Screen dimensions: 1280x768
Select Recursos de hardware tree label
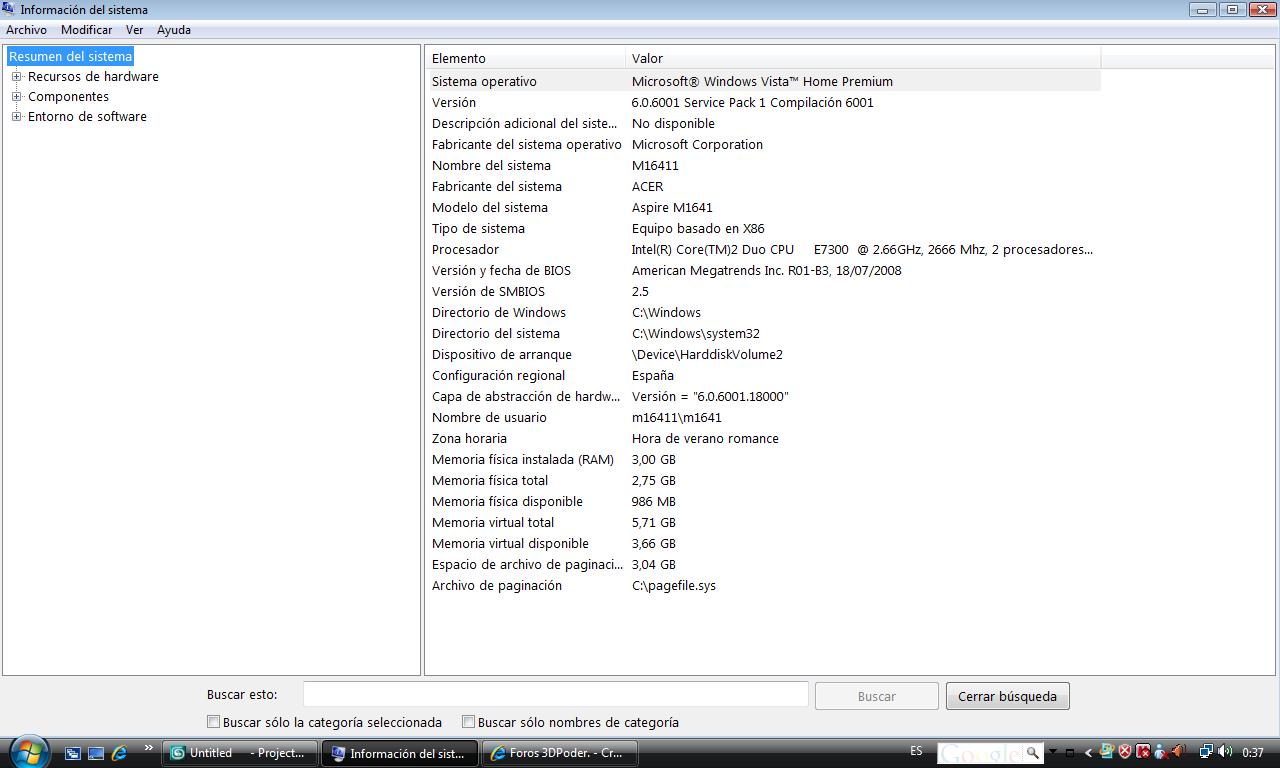[x=93, y=77]
